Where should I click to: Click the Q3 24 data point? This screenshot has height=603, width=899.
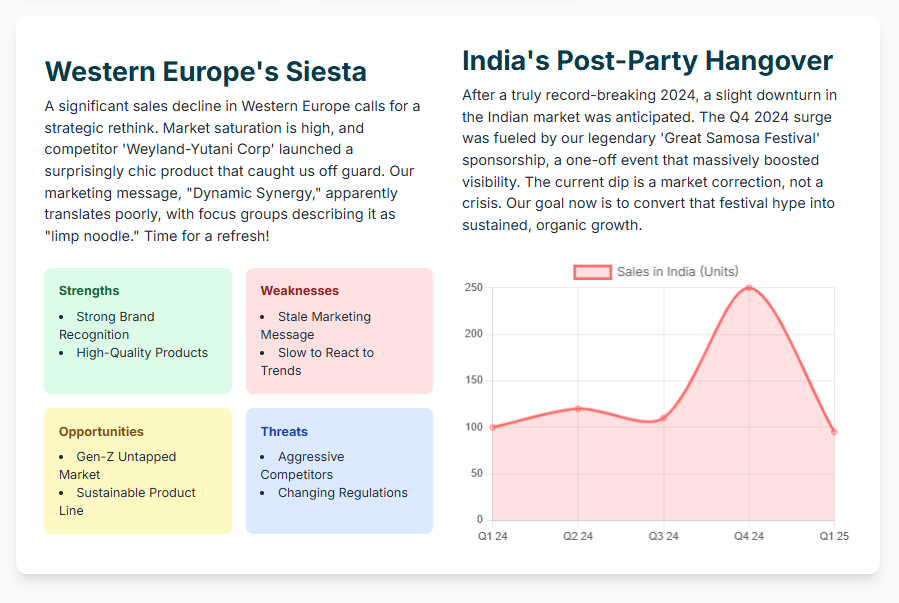pyautogui.click(x=663, y=418)
